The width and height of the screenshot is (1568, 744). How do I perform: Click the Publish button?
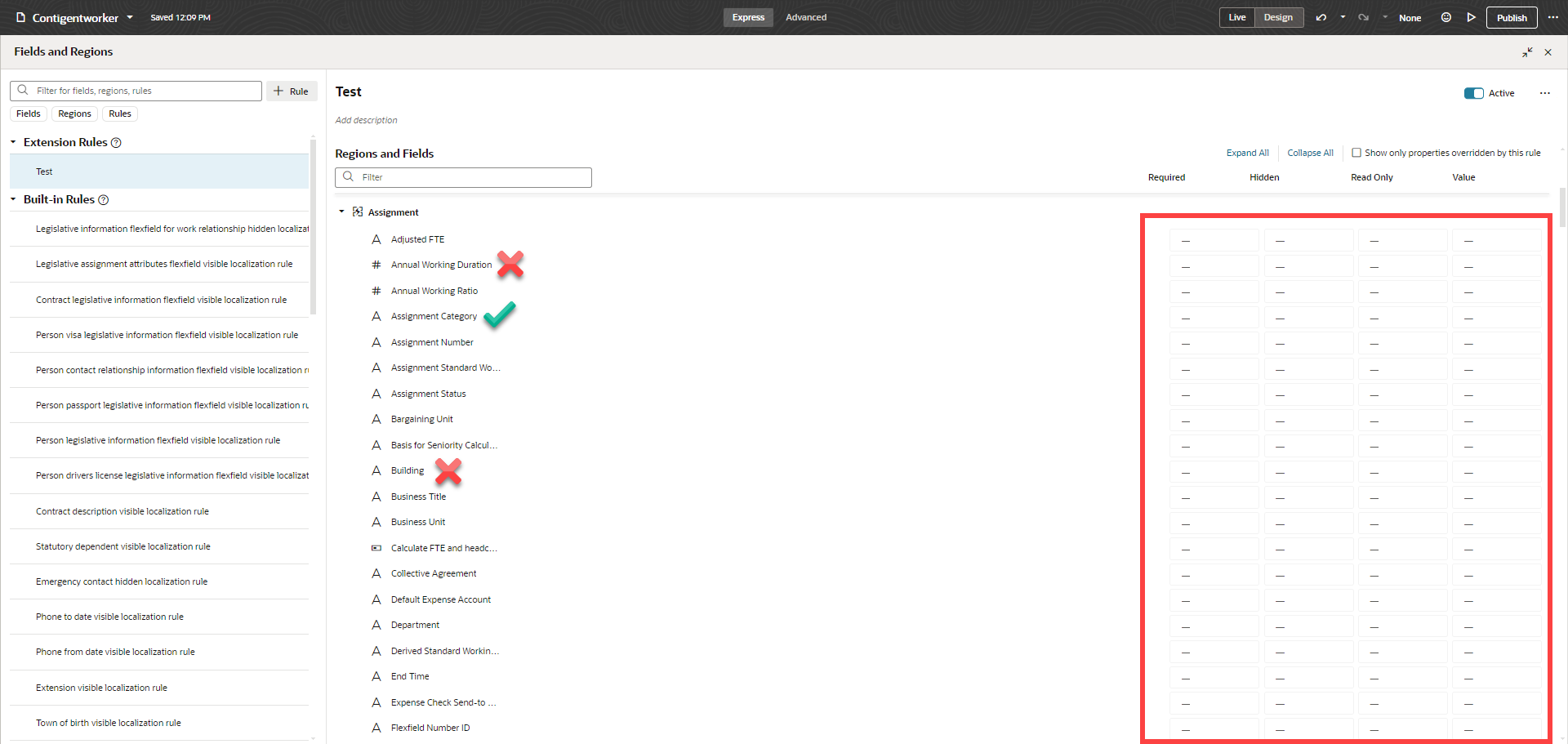[1512, 17]
